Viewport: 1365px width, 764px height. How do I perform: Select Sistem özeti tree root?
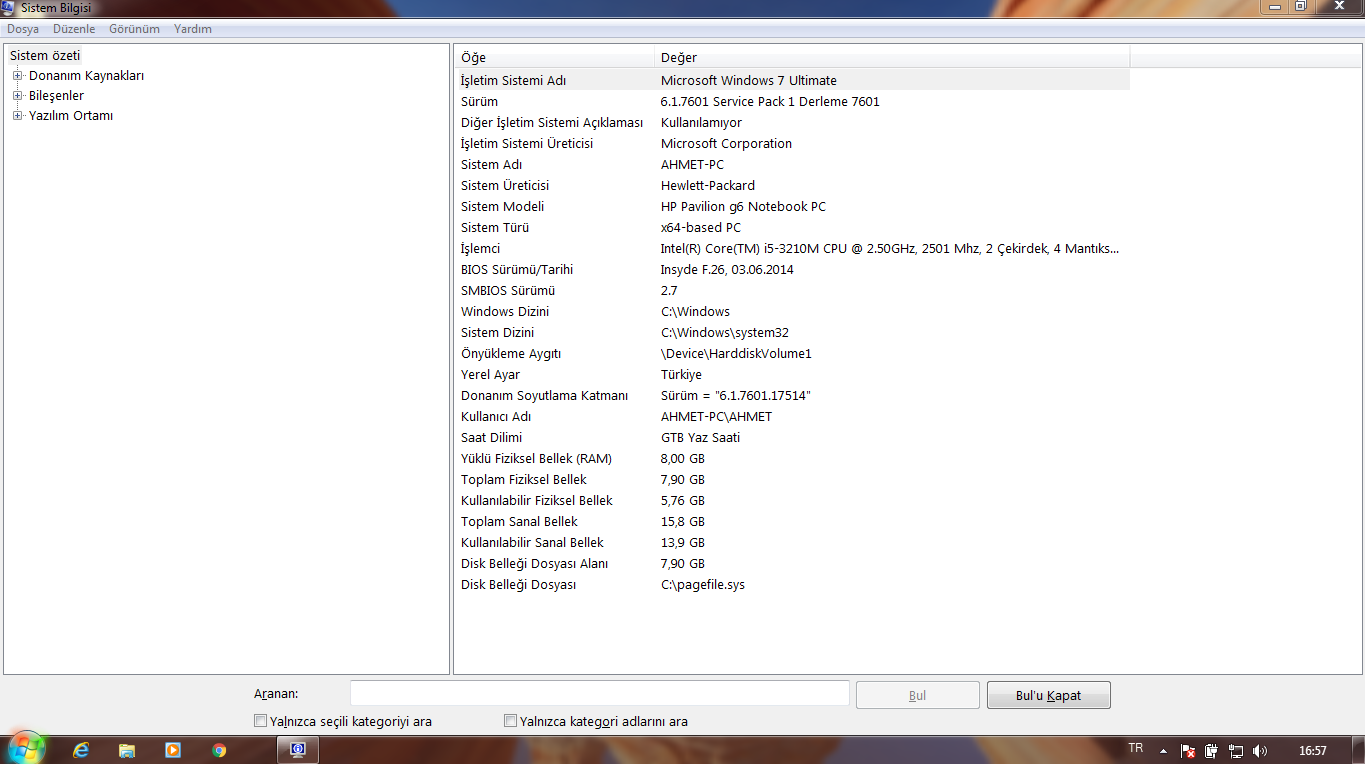click(x=45, y=56)
